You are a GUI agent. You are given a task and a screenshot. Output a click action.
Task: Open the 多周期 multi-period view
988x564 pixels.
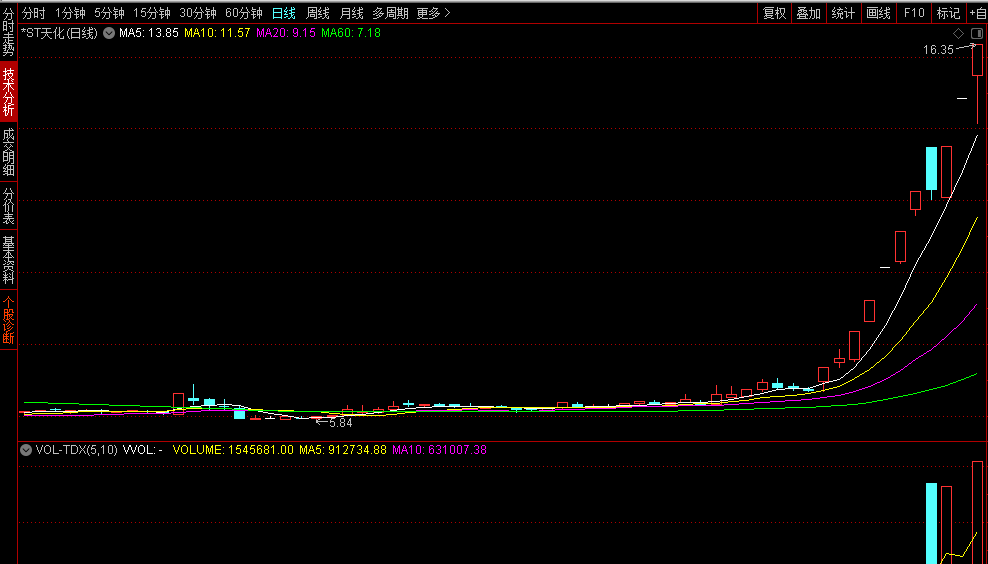pos(390,13)
